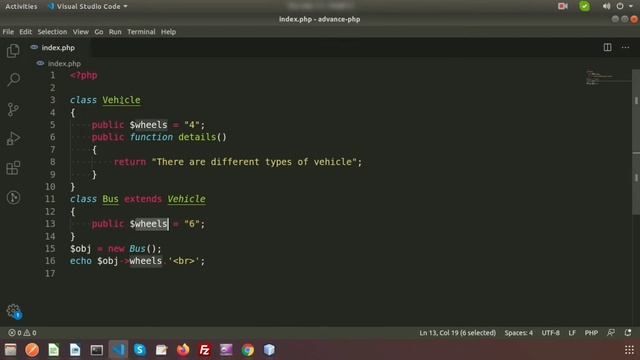This screenshot has width=640, height=360.
Task: Change file encoding UTF-8
Action: coord(551,333)
